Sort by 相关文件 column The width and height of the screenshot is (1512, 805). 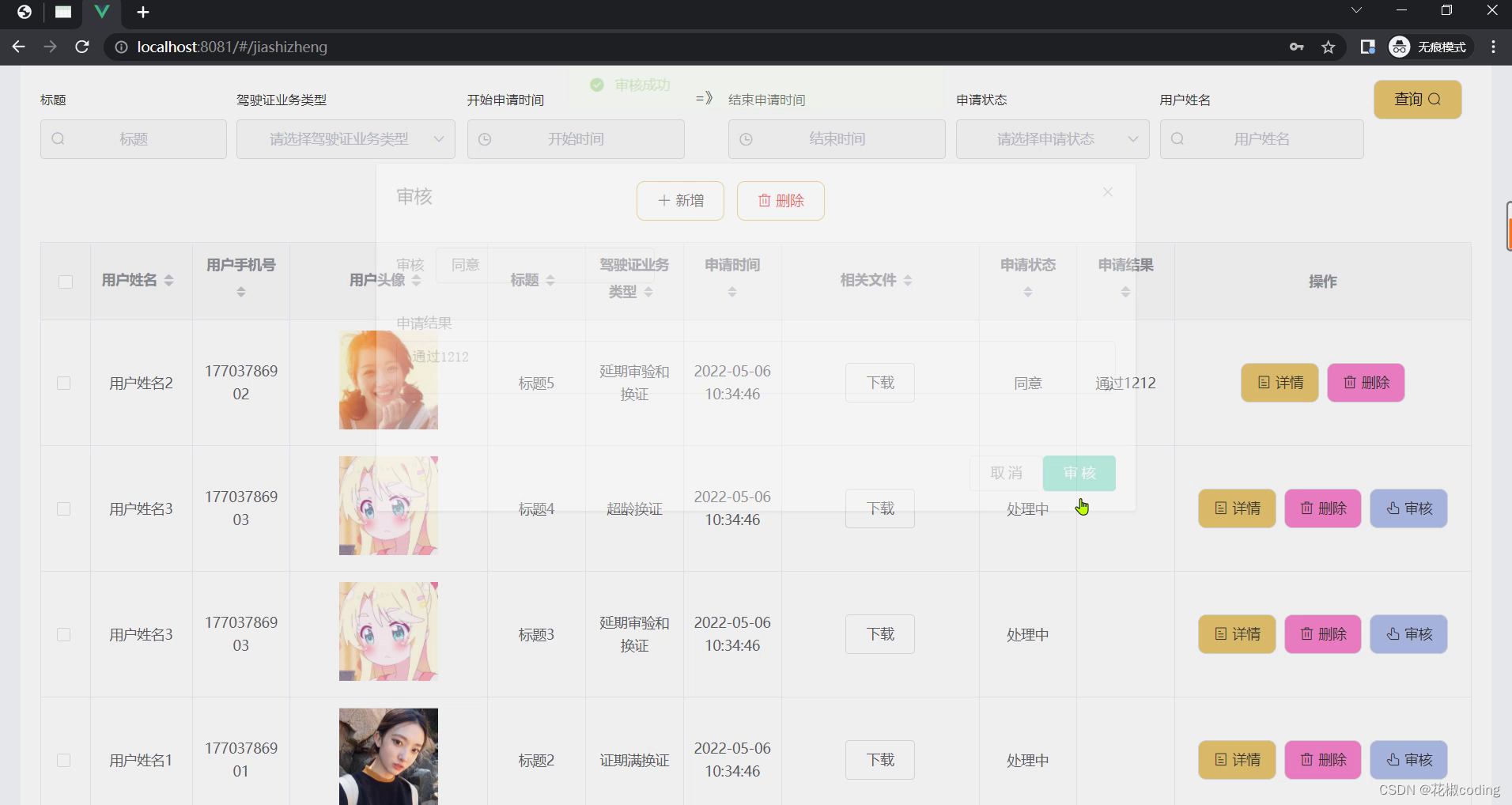click(x=908, y=281)
